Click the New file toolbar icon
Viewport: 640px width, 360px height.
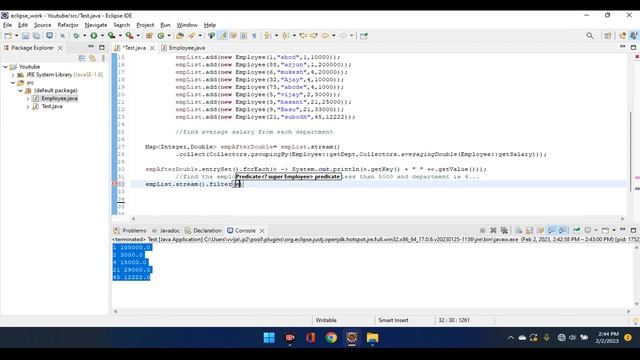pos(8,36)
